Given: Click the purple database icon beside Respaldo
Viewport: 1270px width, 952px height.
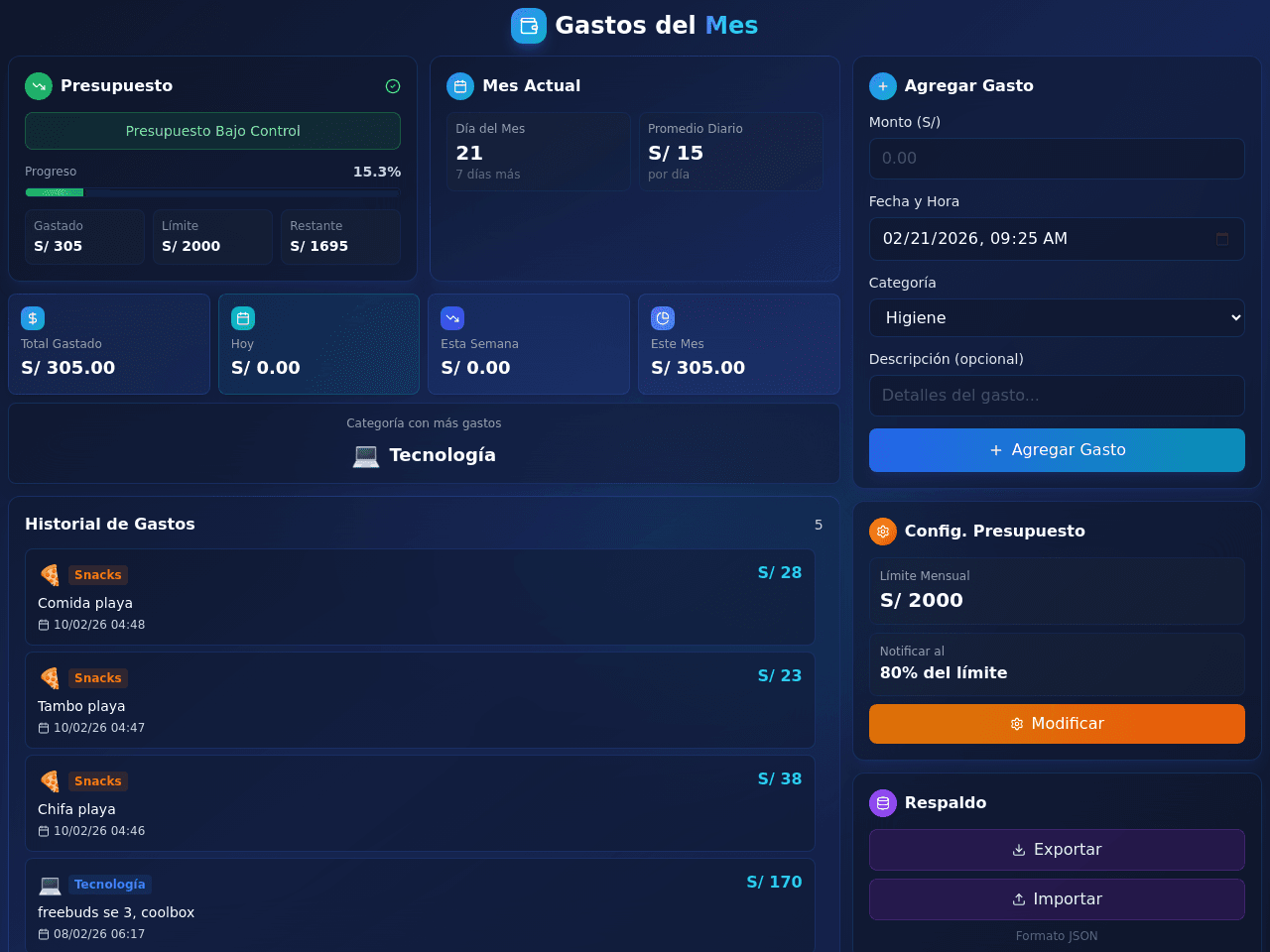Looking at the screenshot, I should pyautogui.click(x=883, y=803).
